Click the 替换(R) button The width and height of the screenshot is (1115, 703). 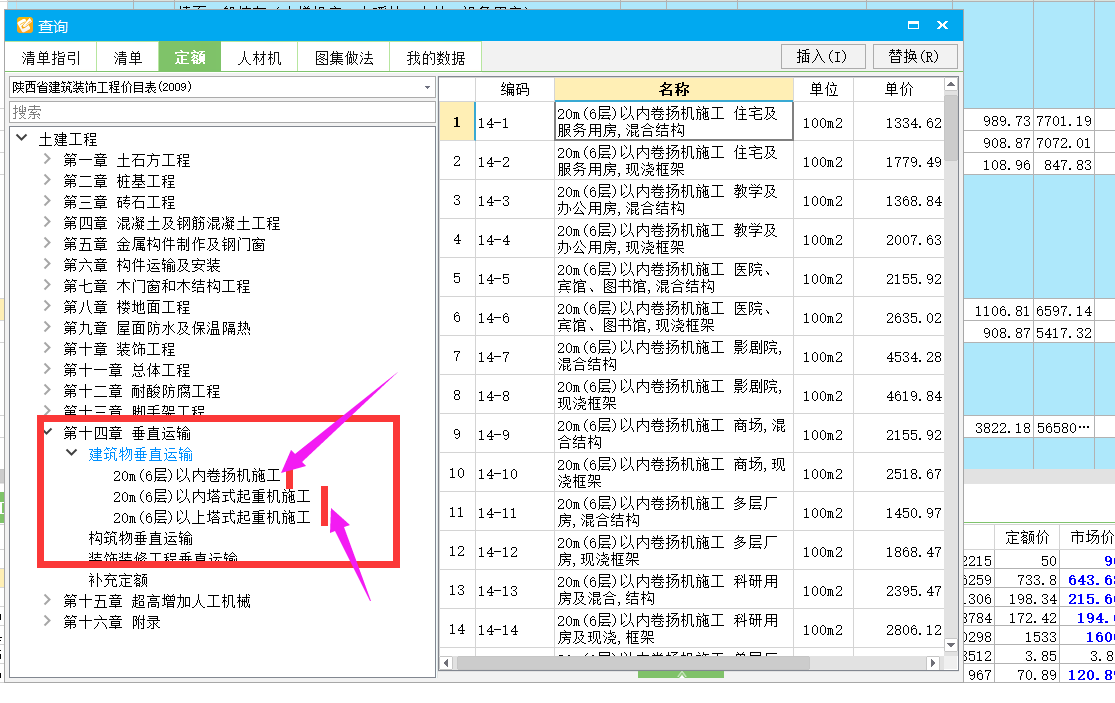[914, 56]
